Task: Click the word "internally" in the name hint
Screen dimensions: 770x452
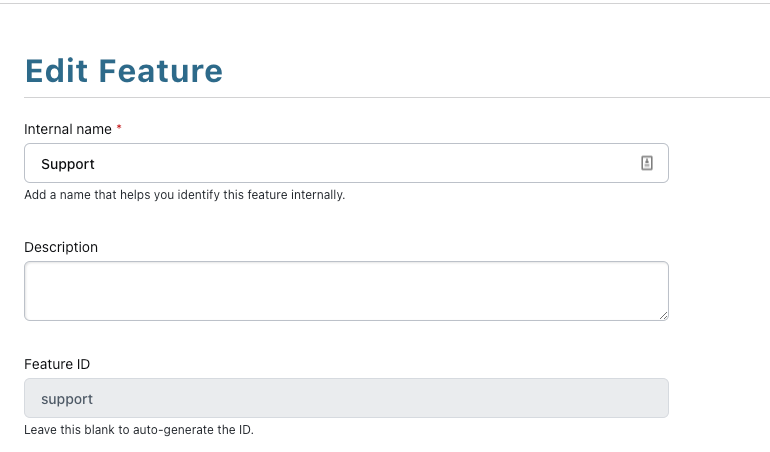Action: point(317,195)
